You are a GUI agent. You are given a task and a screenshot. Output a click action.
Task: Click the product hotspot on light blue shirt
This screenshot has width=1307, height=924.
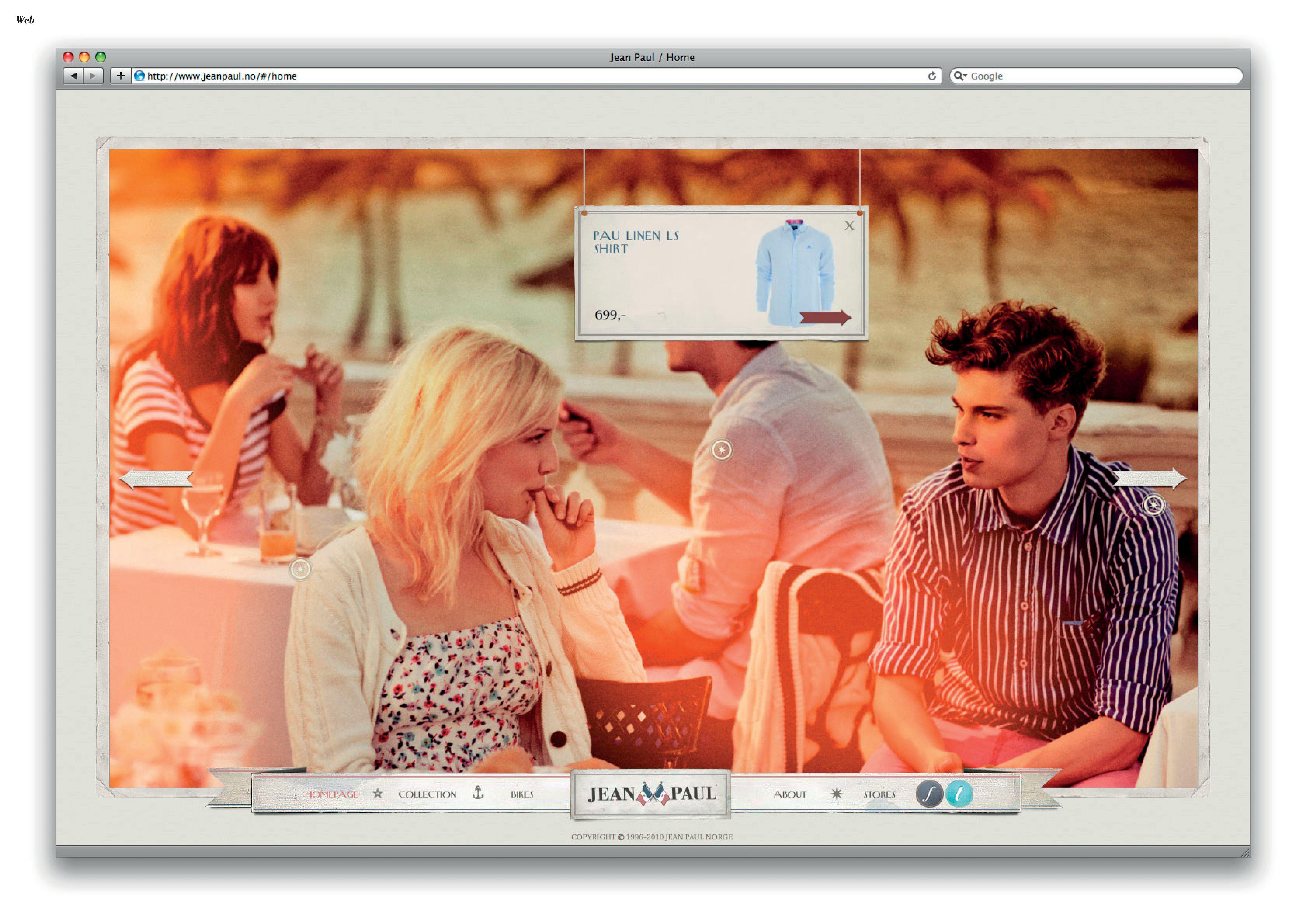pyautogui.click(x=722, y=450)
